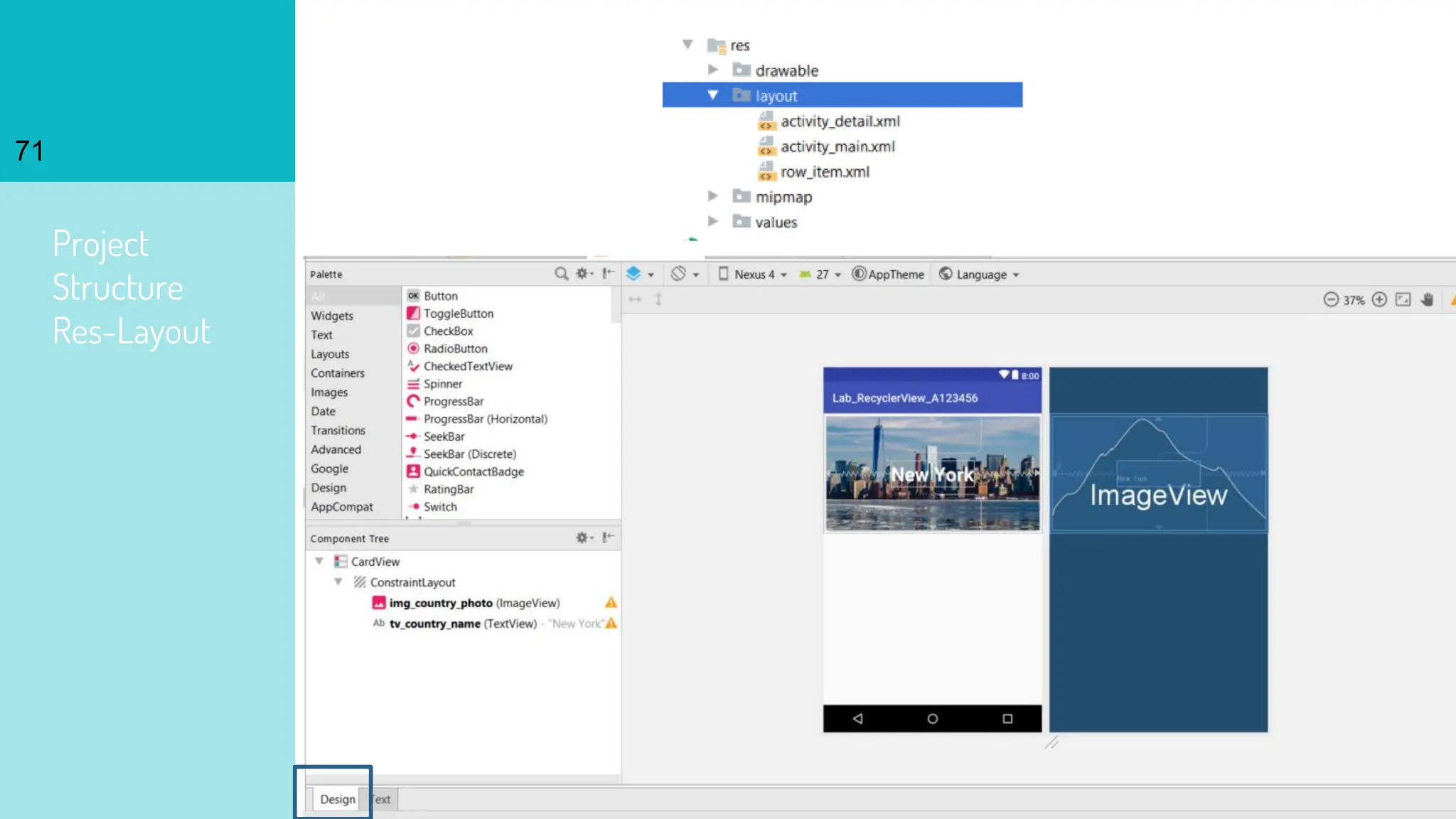The height and width of the screenshot is (819, 1456).
Task: Open the Nexus 4 device dropdown
Action: (x=754, y=274)
